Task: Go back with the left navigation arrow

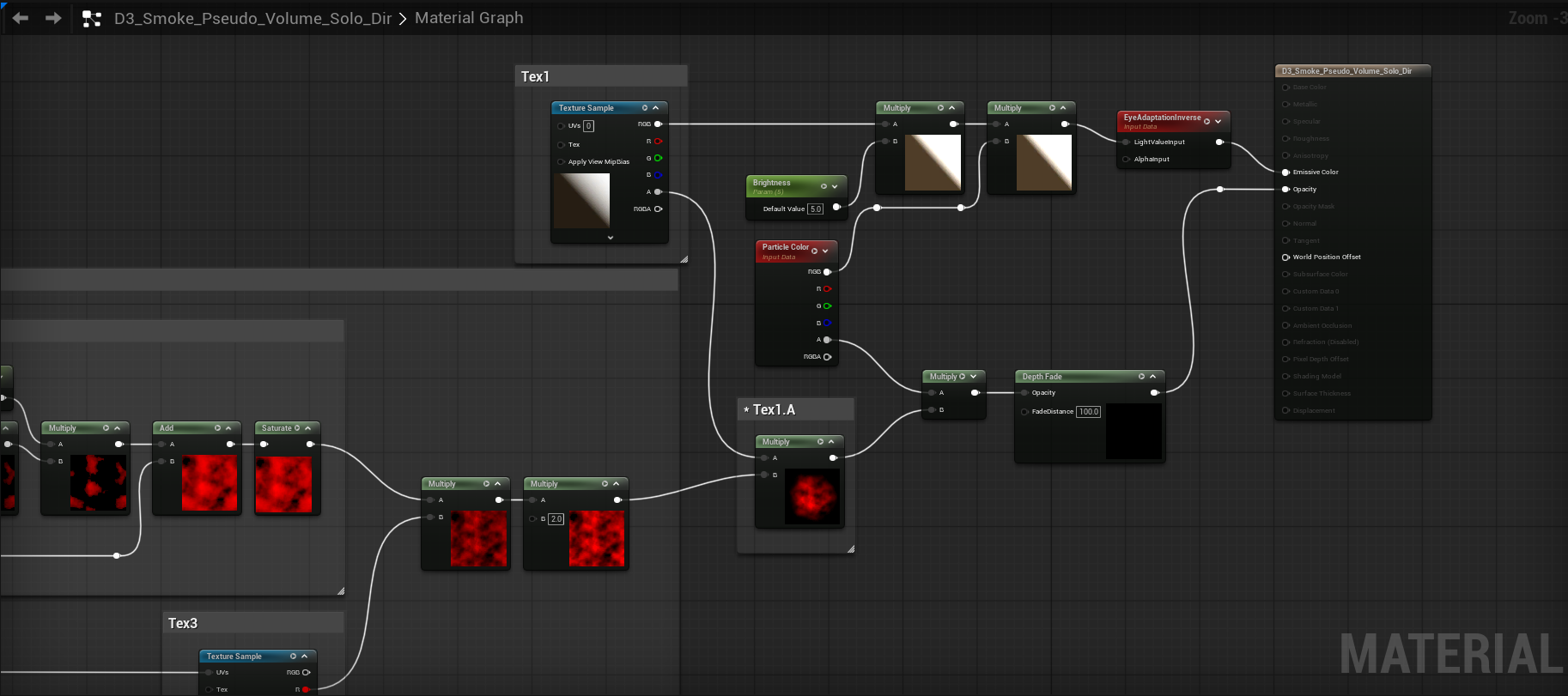Action: pyautogui.click(x=21, y=18)
